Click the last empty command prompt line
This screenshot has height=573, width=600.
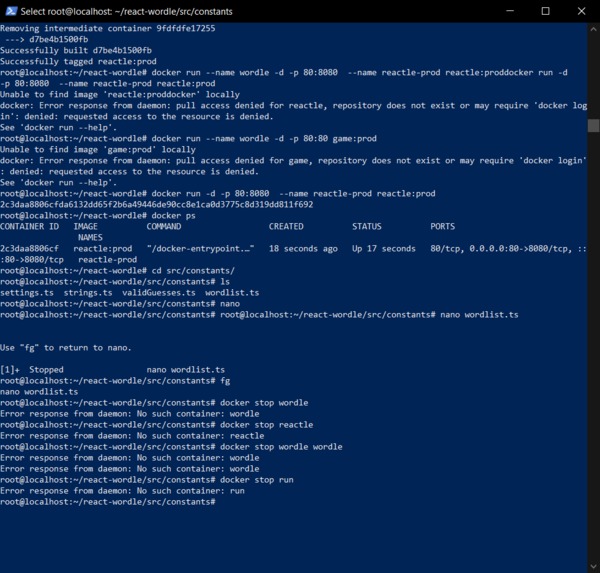(108, 502)
